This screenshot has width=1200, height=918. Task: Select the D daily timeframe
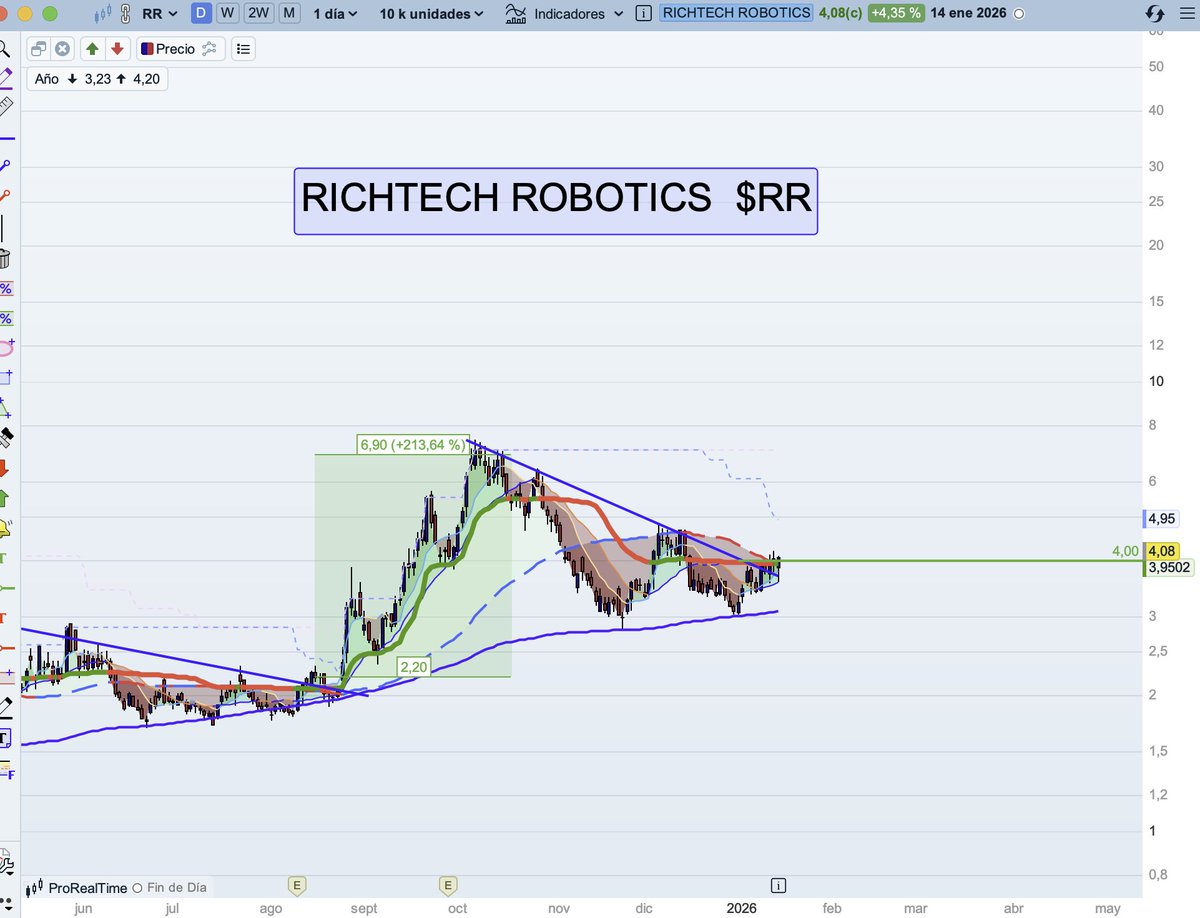[x=201, y=13]
